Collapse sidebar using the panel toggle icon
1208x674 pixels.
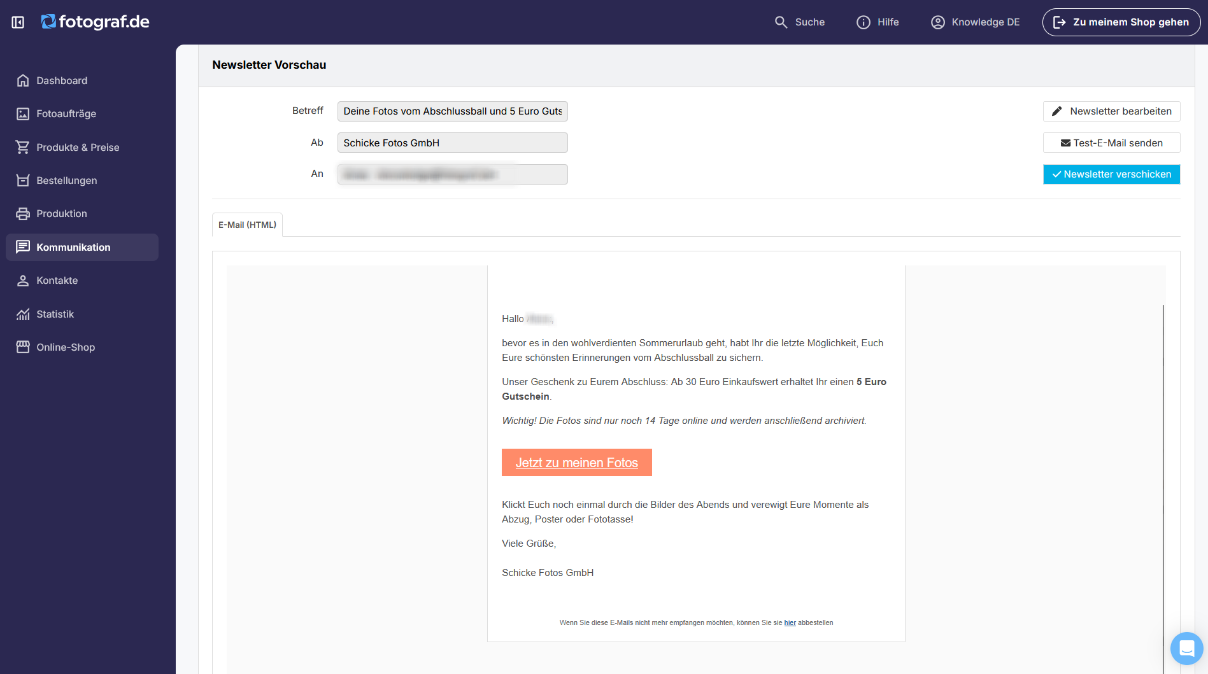coord(18,22)
